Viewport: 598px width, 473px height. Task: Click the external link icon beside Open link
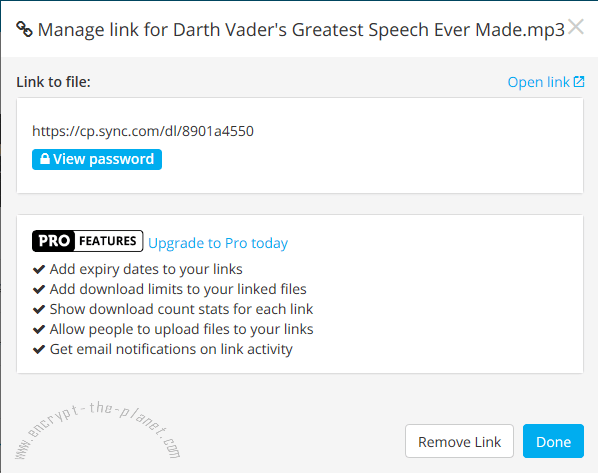tap(579, 82)
